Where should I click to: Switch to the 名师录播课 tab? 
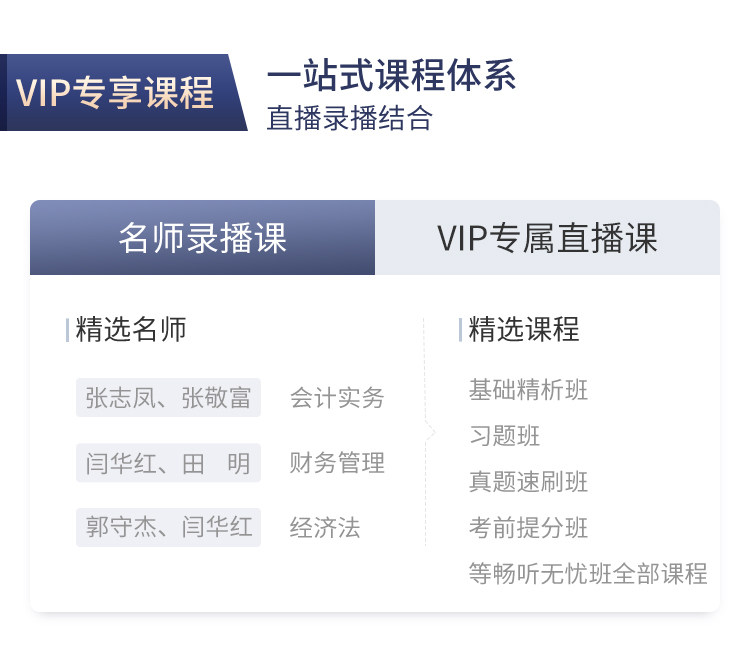click(x=202, y=238)
